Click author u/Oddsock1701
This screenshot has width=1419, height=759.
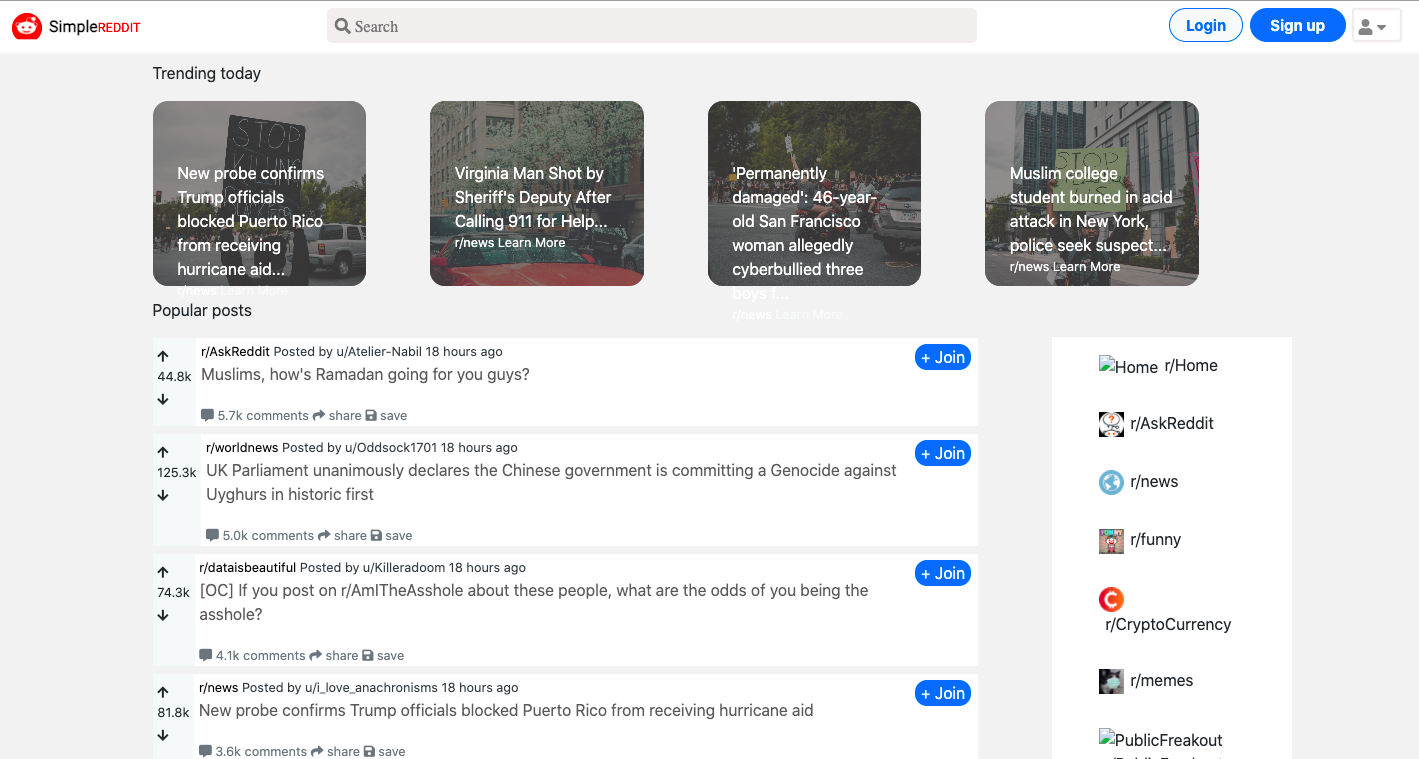pyautogui.click(x=391, y=448)
